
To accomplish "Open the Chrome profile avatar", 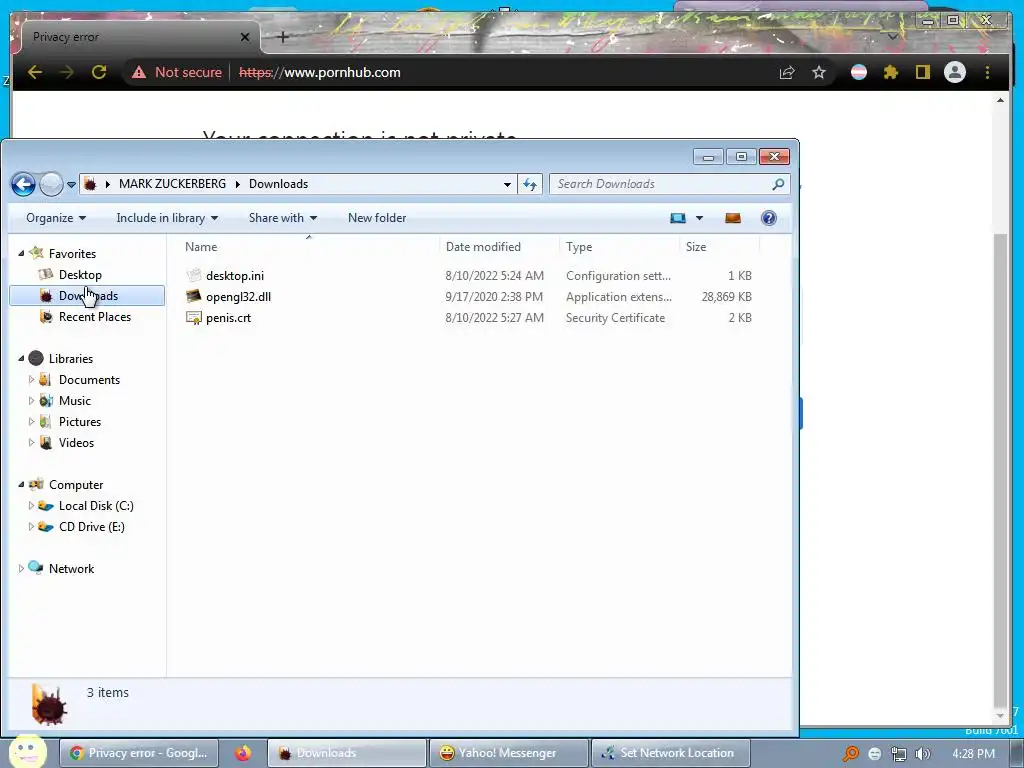I will 955,72.
